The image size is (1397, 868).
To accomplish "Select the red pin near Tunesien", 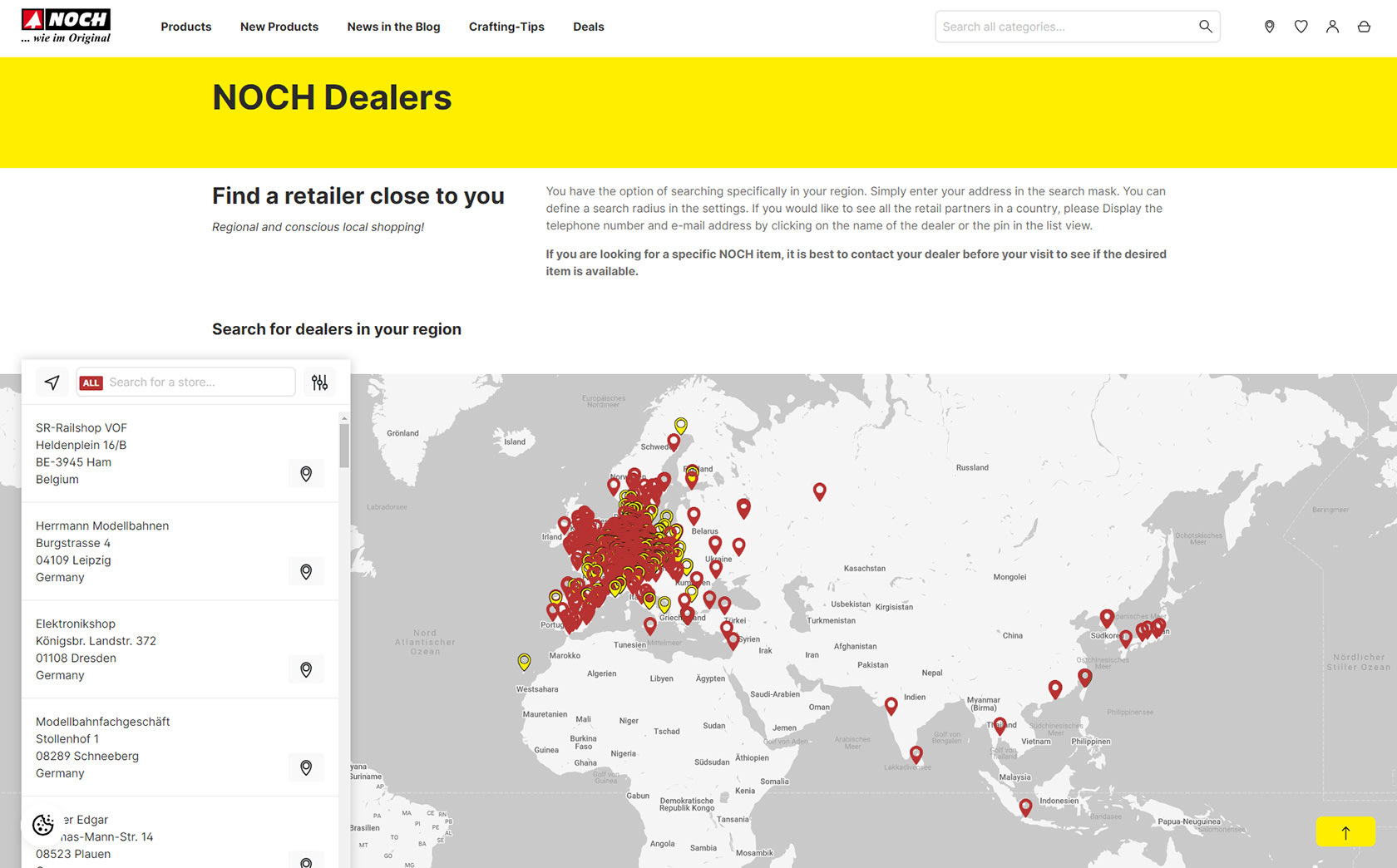I will click(649, 626).
